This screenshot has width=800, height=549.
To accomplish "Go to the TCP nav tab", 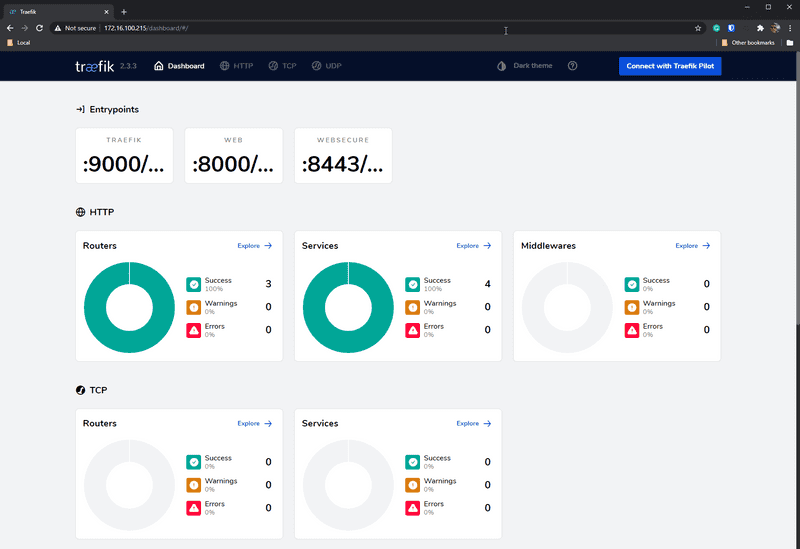I will pos(283,66).
